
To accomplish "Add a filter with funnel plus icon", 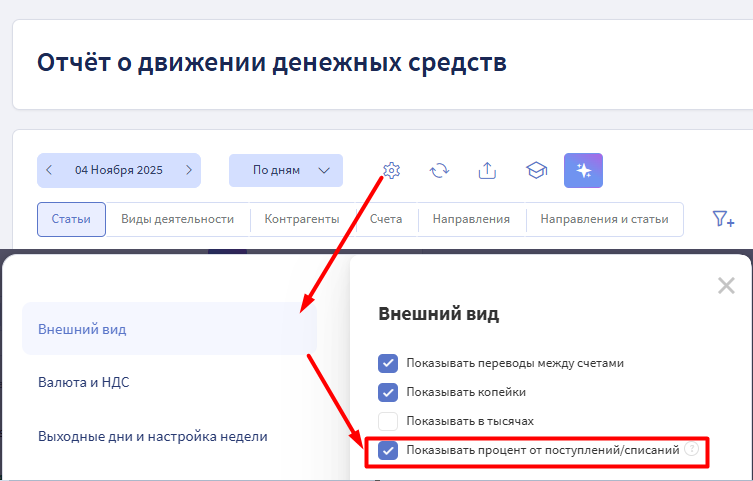I will click(723, 219).
